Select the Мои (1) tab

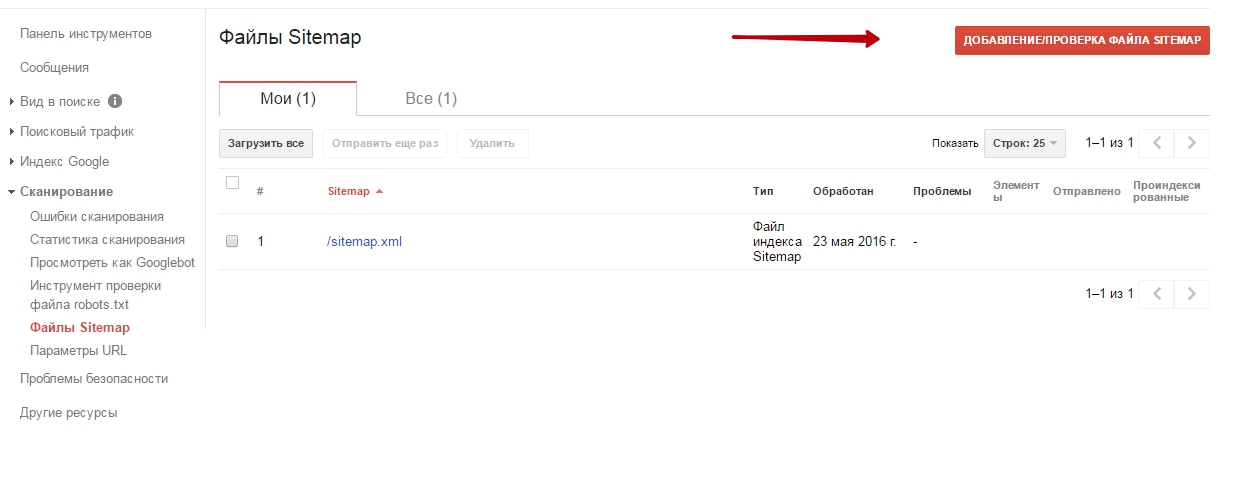click(x=288, y=98)
